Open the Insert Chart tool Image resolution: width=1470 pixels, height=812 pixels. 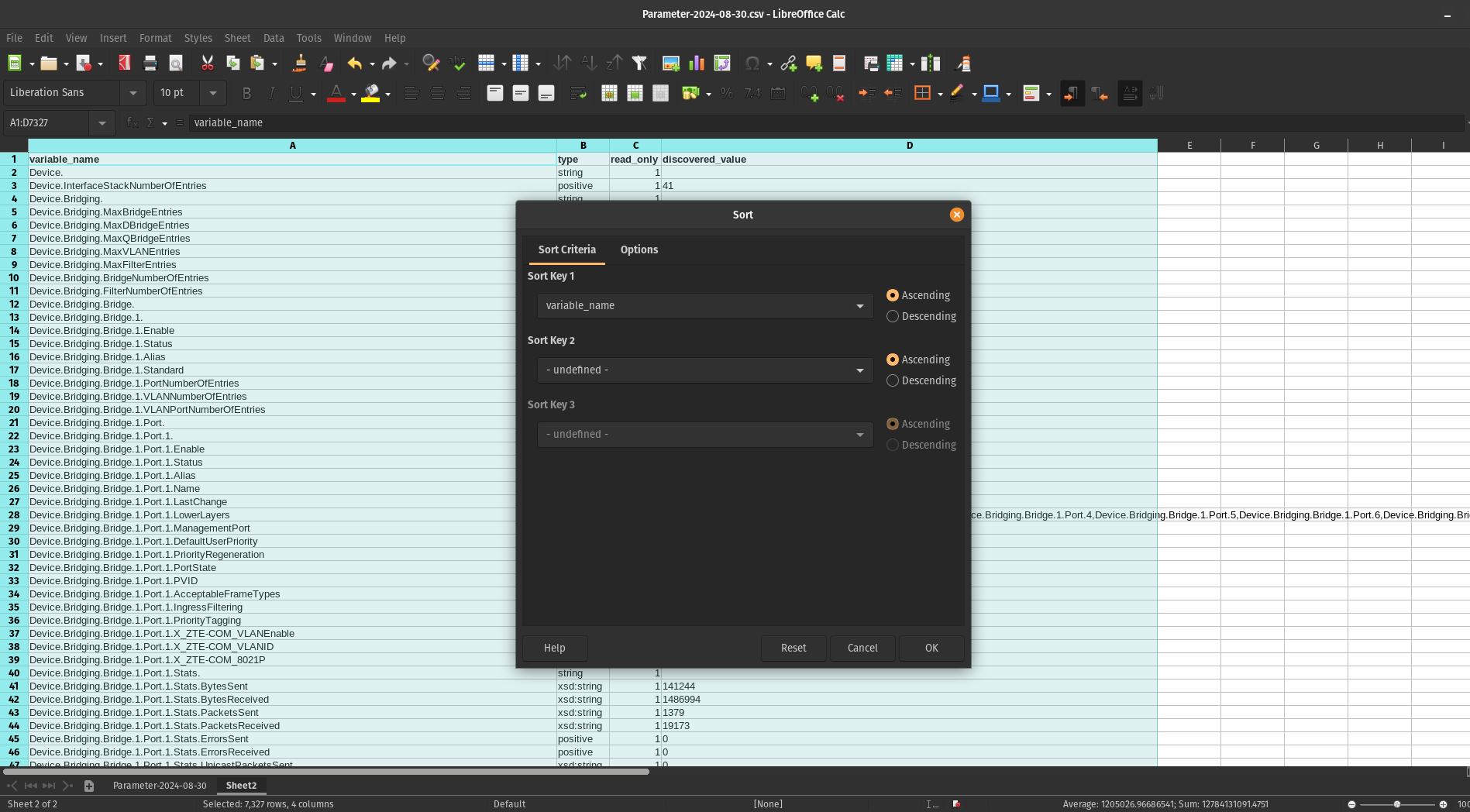coord(696,63)
